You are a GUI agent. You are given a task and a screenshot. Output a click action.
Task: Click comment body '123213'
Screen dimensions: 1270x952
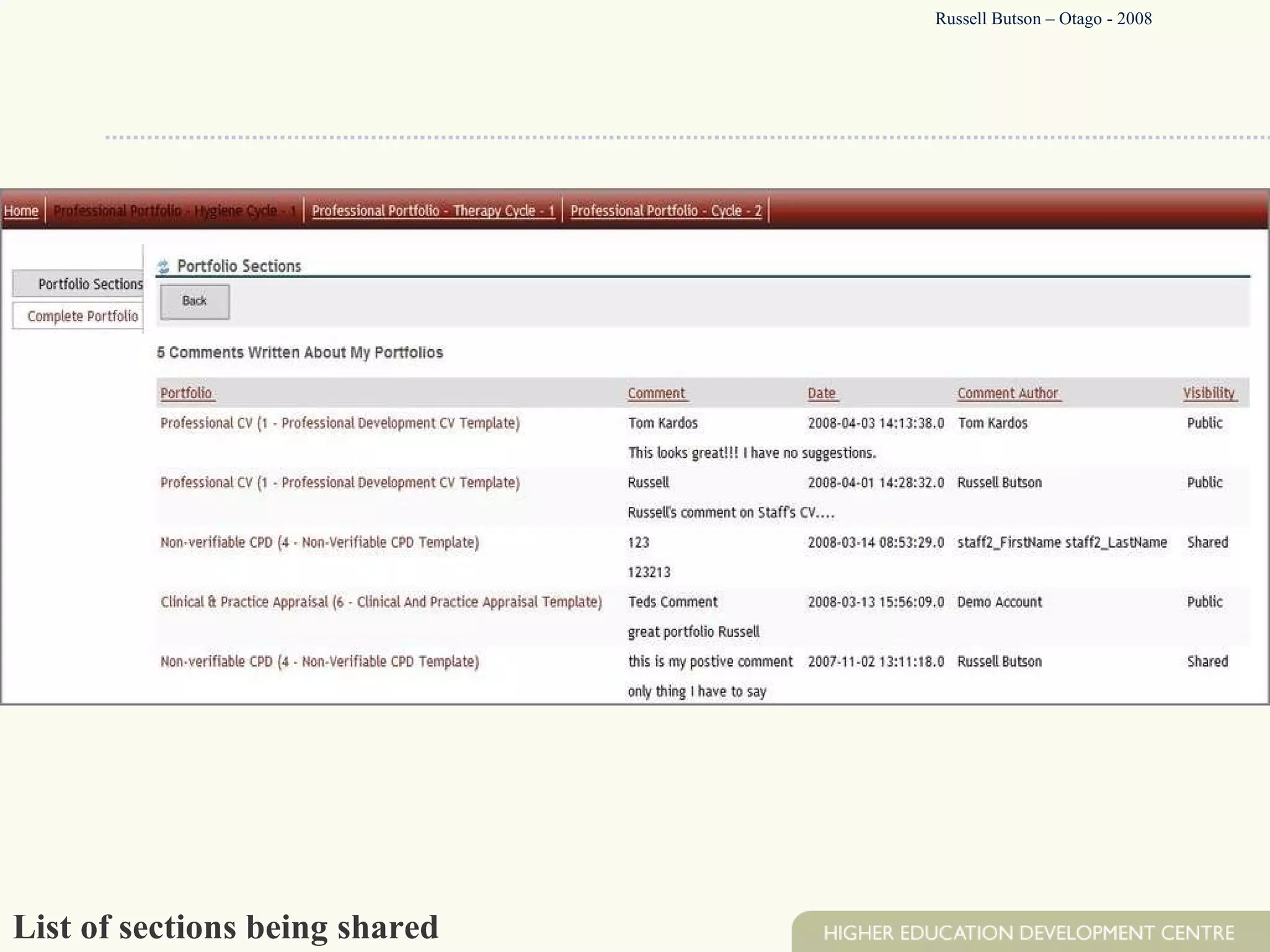(649, 572)
